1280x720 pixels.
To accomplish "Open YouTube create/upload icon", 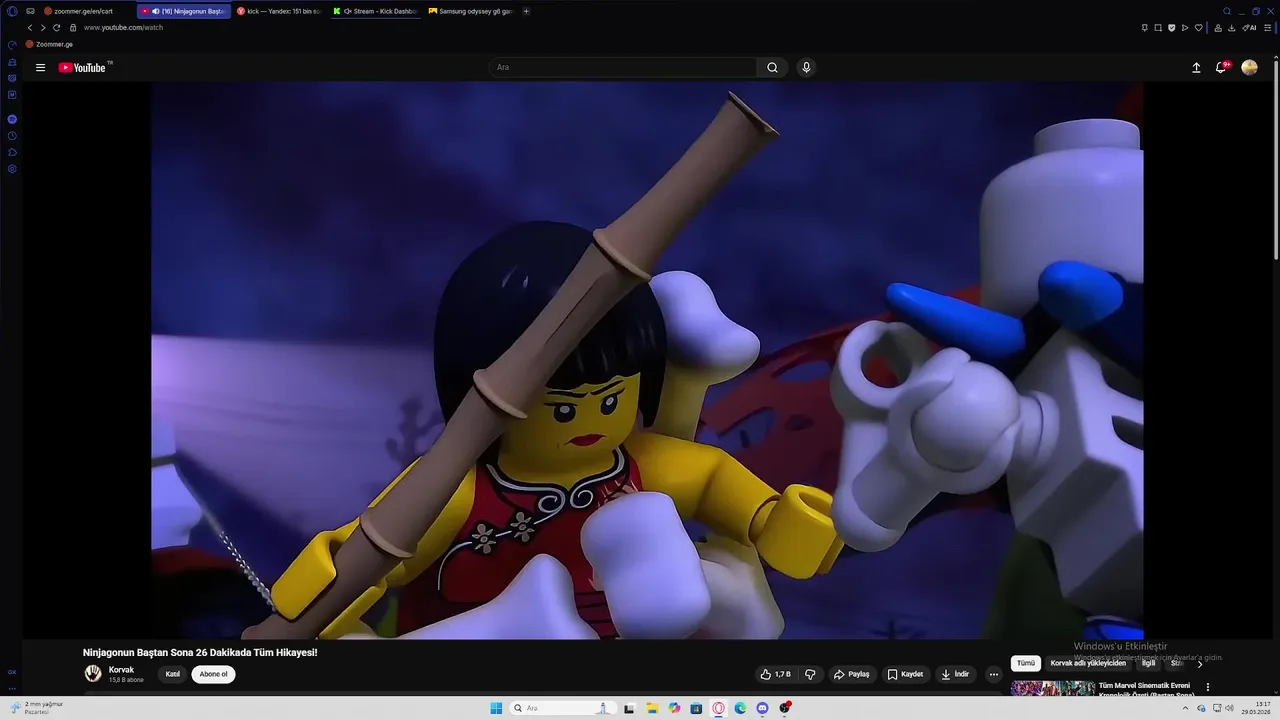I will pos(1196,68).
